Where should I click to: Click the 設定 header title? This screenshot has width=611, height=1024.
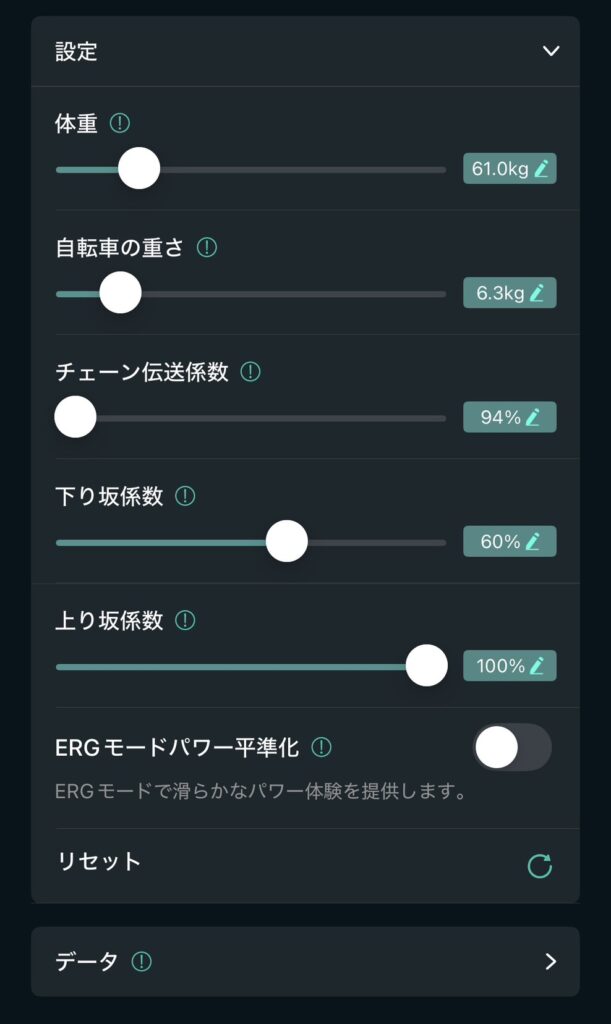pyautogui.click(x=76, y=52)
